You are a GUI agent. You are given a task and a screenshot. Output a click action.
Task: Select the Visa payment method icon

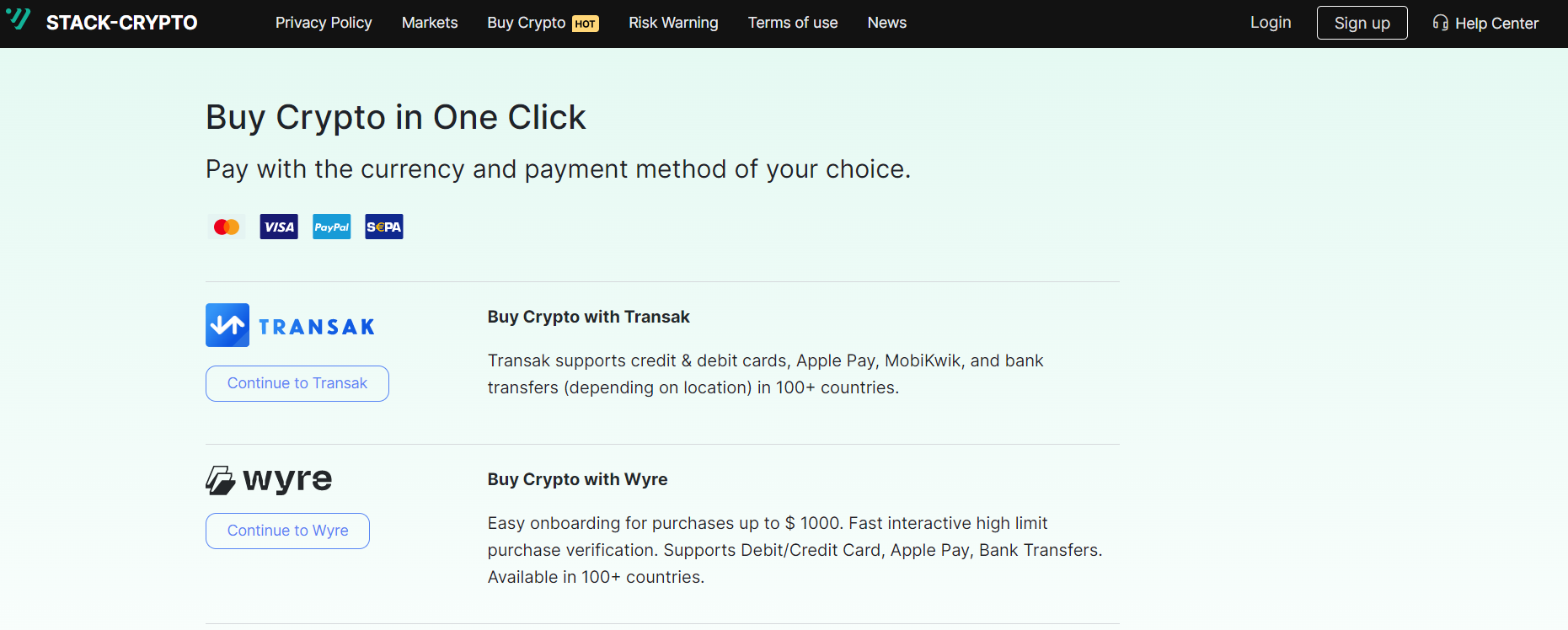pos(278,226)
